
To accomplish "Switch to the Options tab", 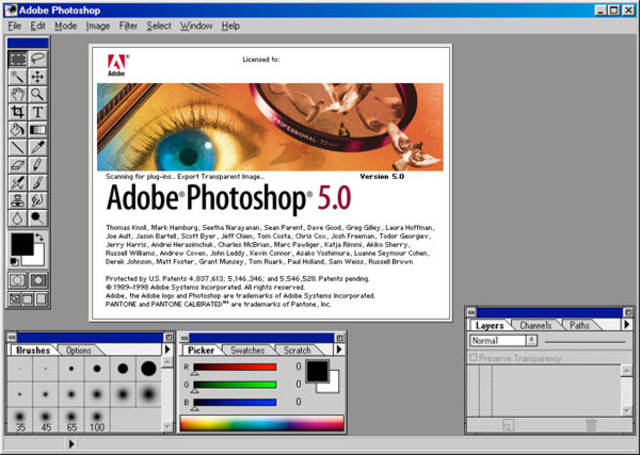I will pyautogui.click(x=78, y=351).
